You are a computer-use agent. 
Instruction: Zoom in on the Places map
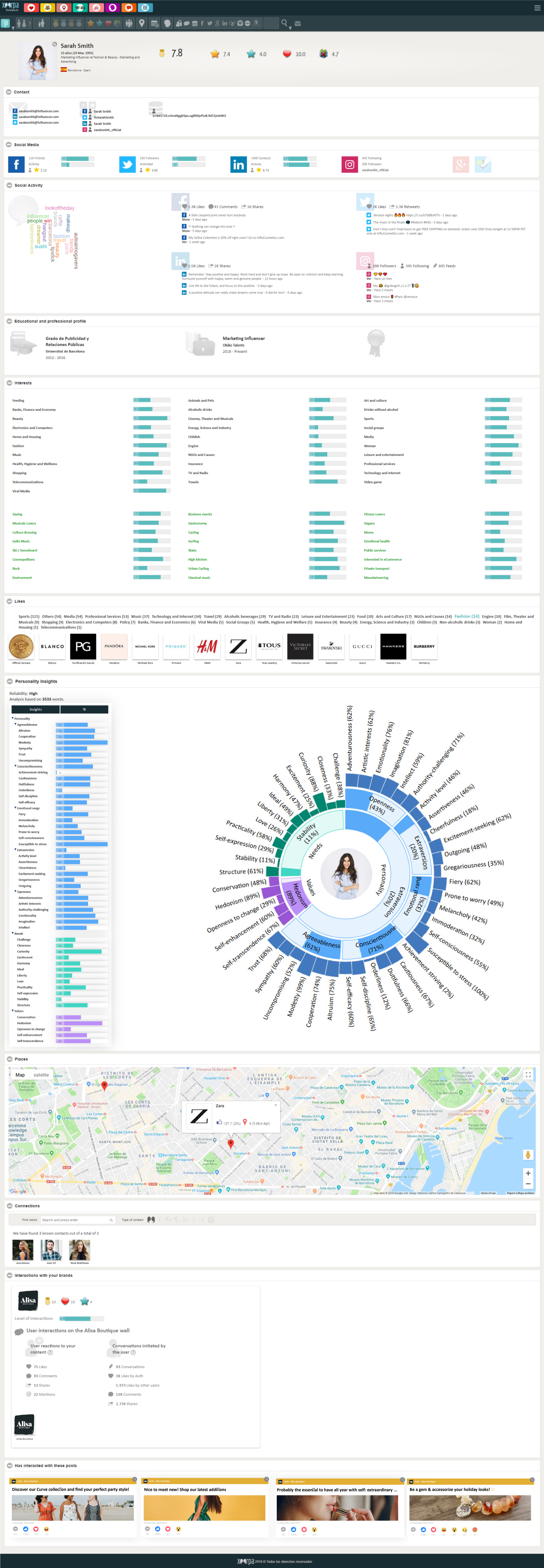click(x=528, y=1173)
